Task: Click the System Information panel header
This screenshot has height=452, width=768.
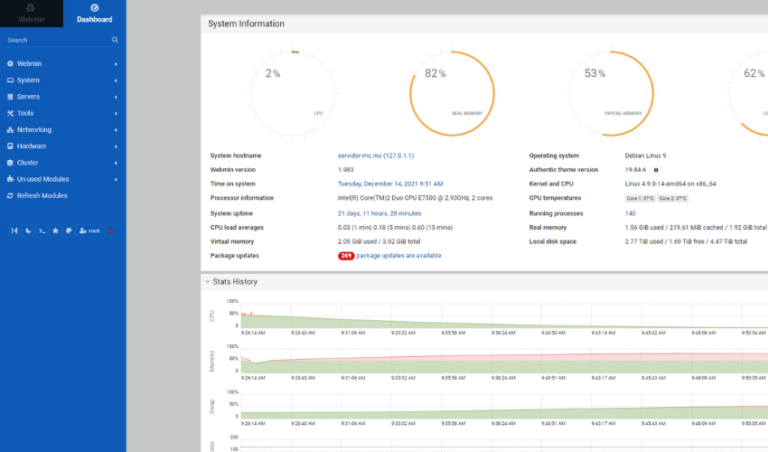Action: (484, 24)
